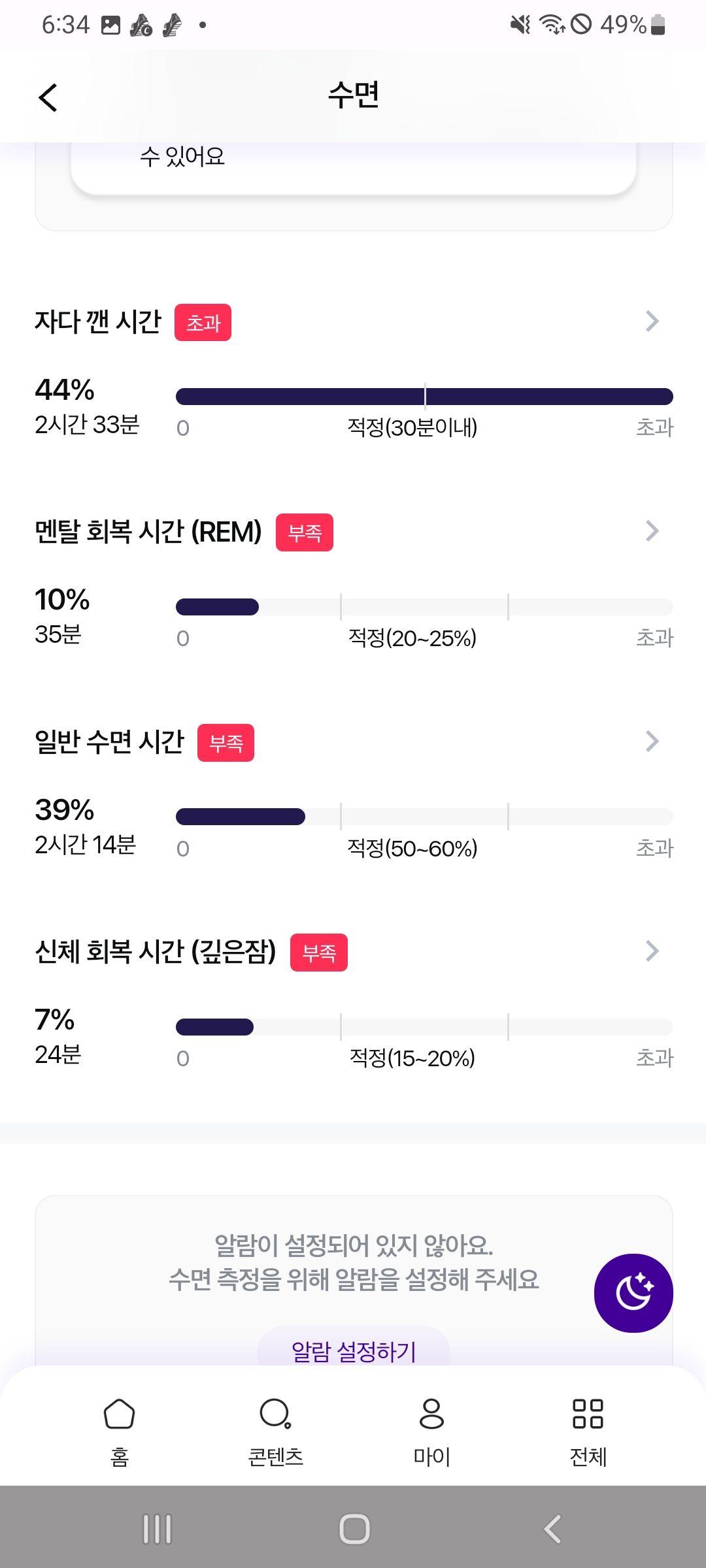
Task: Tap the 수면 page title
Action: [x=353, y=95]
